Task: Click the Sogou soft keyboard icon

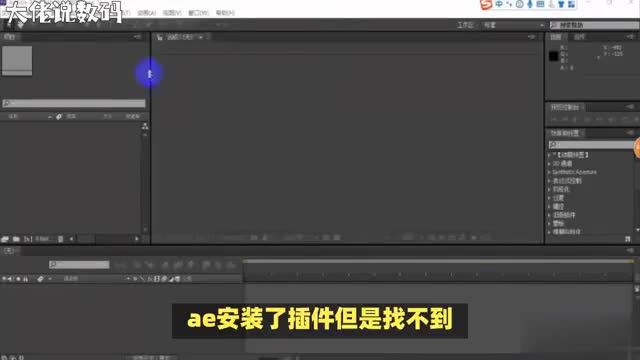Action: pos(540,4)
